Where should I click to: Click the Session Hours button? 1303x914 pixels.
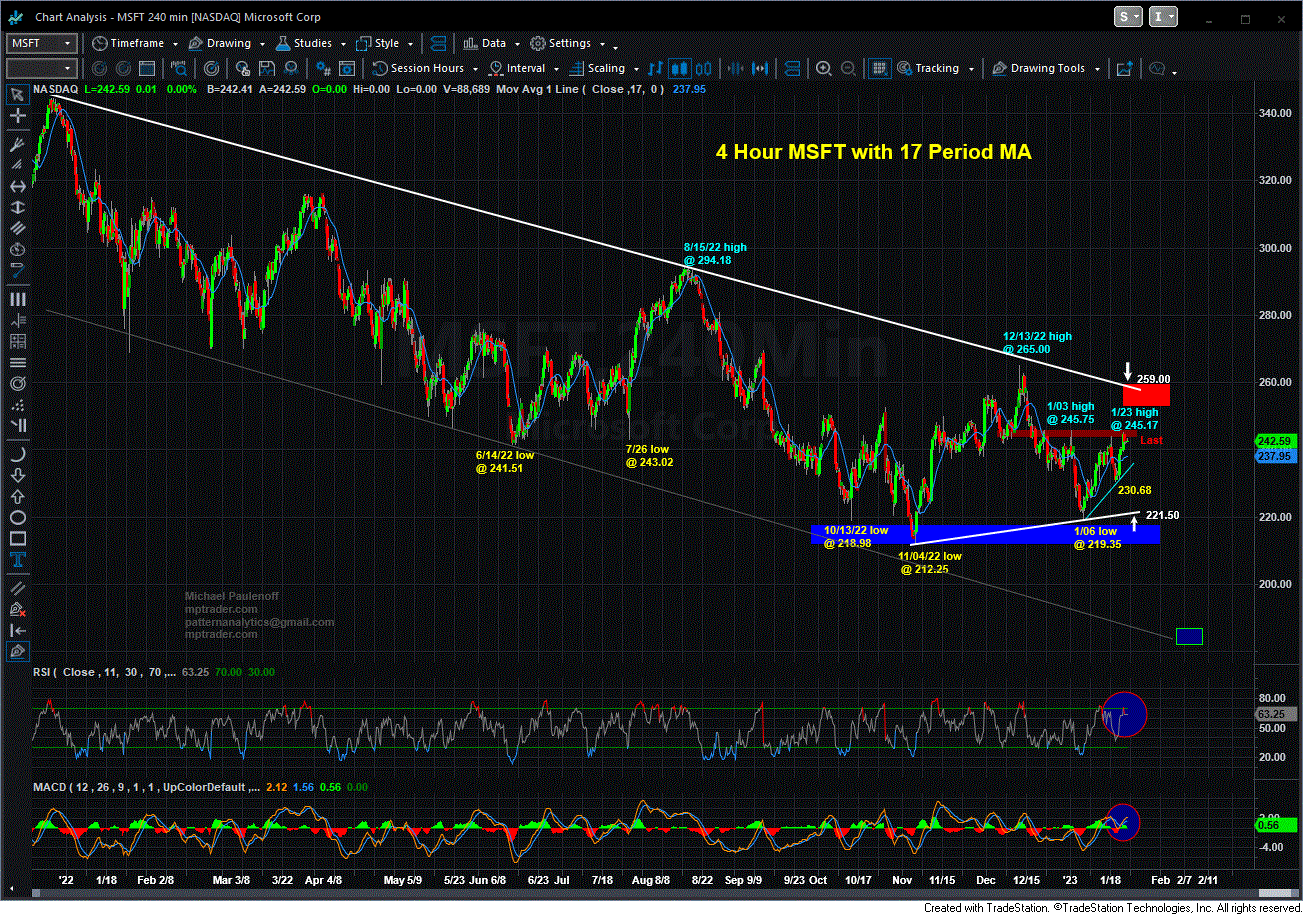click(x=420, y=68)
